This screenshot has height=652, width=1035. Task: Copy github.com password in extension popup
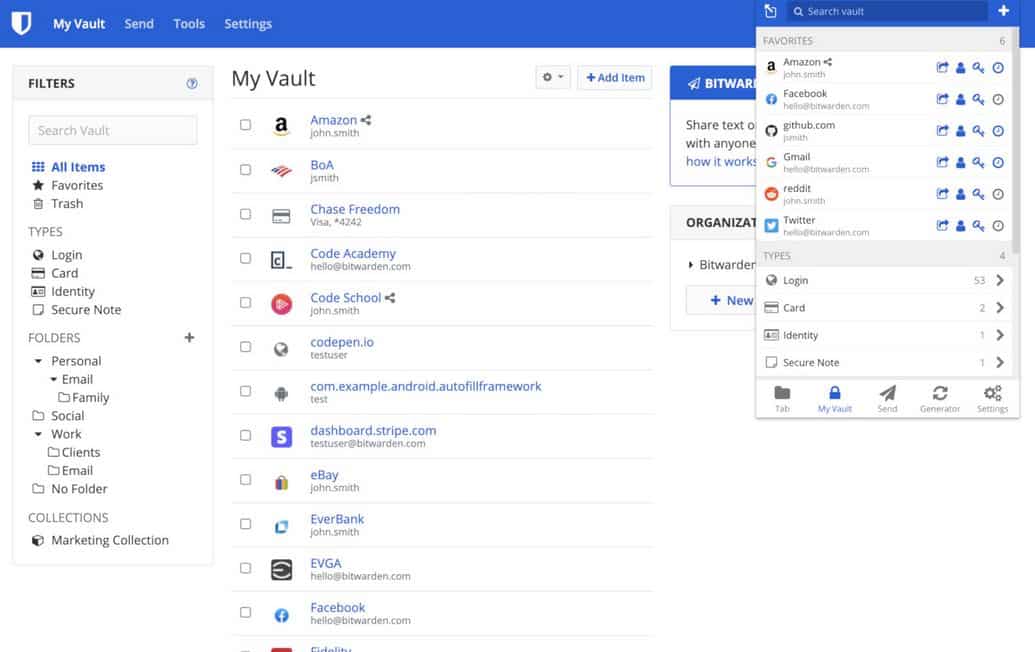click(978, 131)
